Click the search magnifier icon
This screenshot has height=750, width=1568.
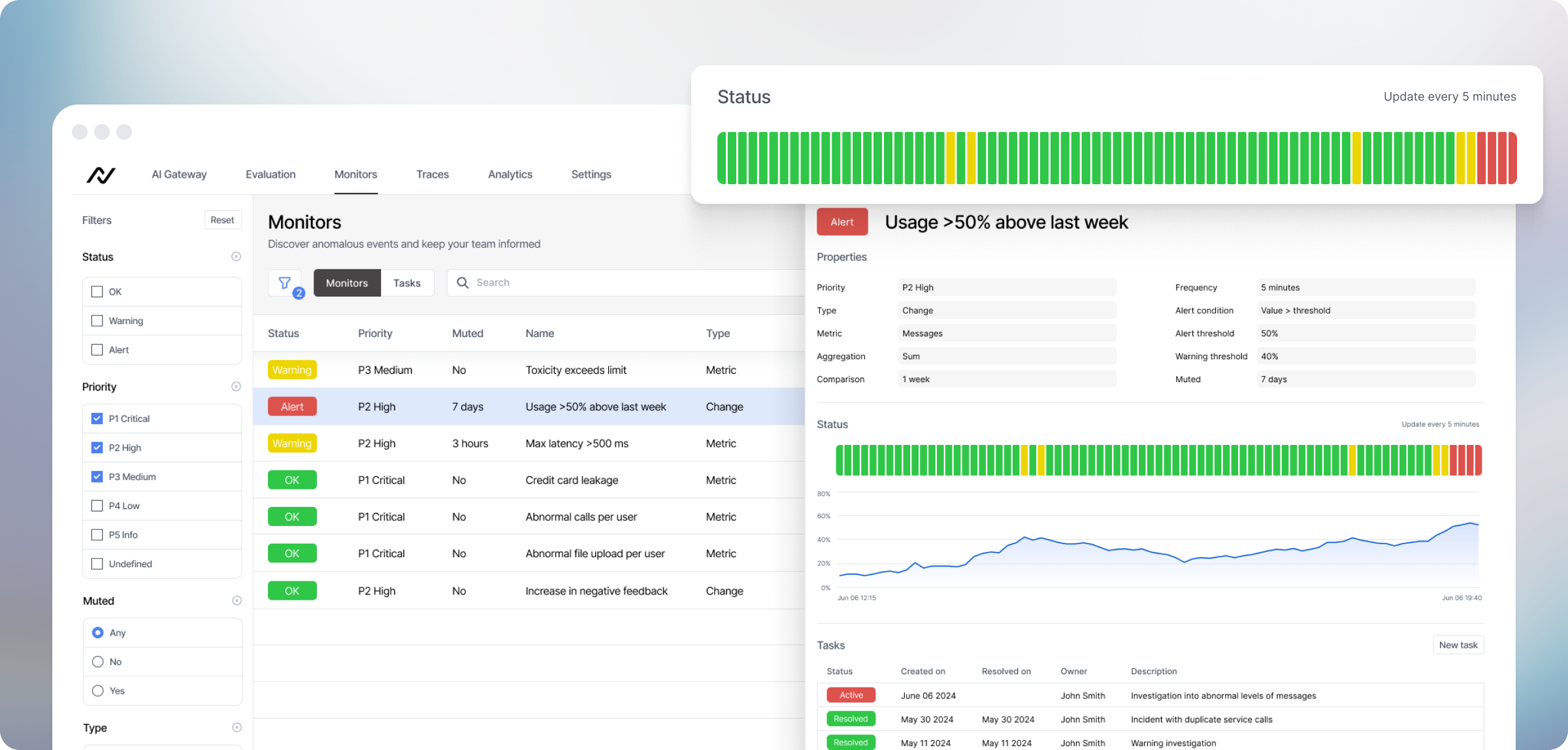coord(463,283)
